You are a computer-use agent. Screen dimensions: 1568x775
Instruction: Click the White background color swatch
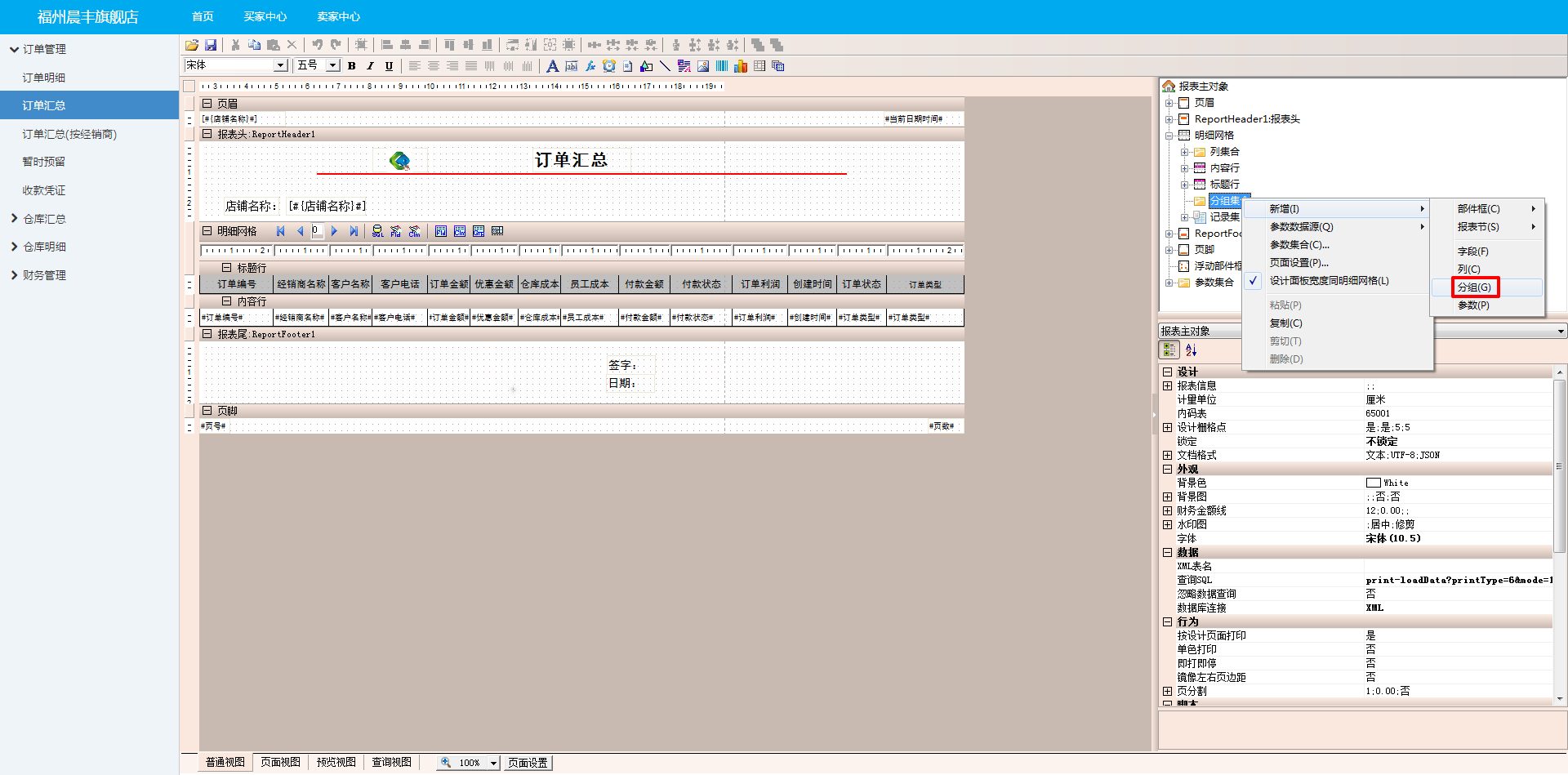pyautogui.click(x=1374, y=483)
